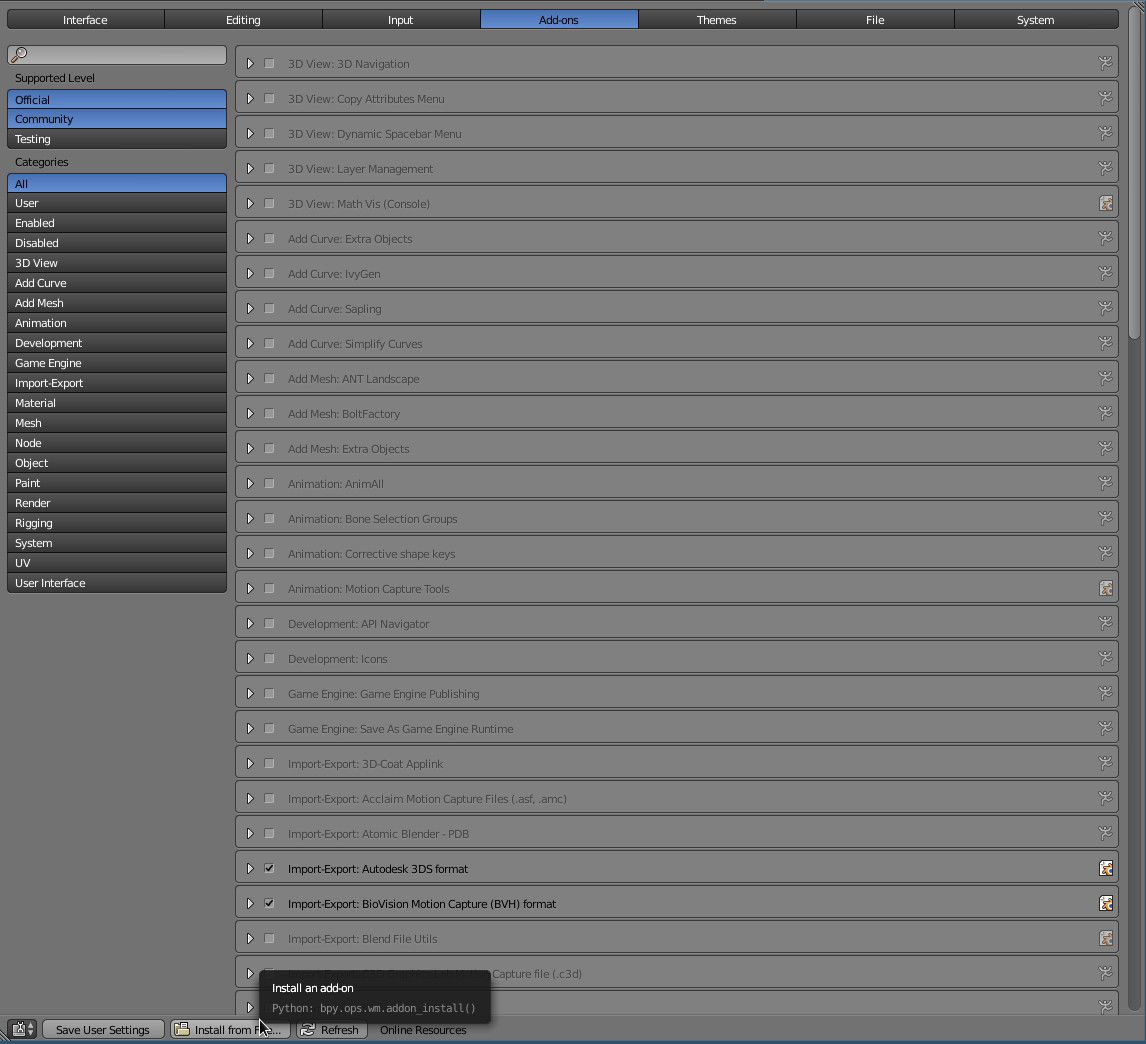Open Online Resources menu
Image resolution: width=1146 pixels, height=1044 pixels.
[x=423, y=1029]
